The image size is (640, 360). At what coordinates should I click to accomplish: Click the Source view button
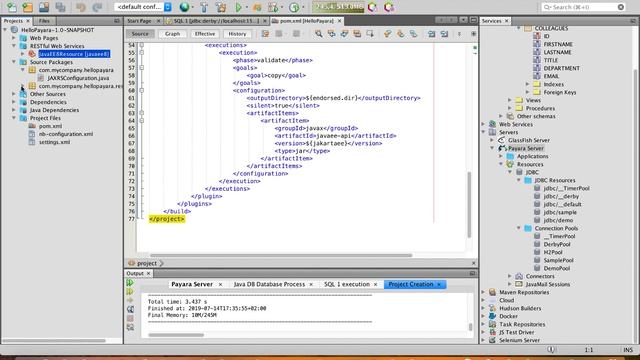pos(140,34)
